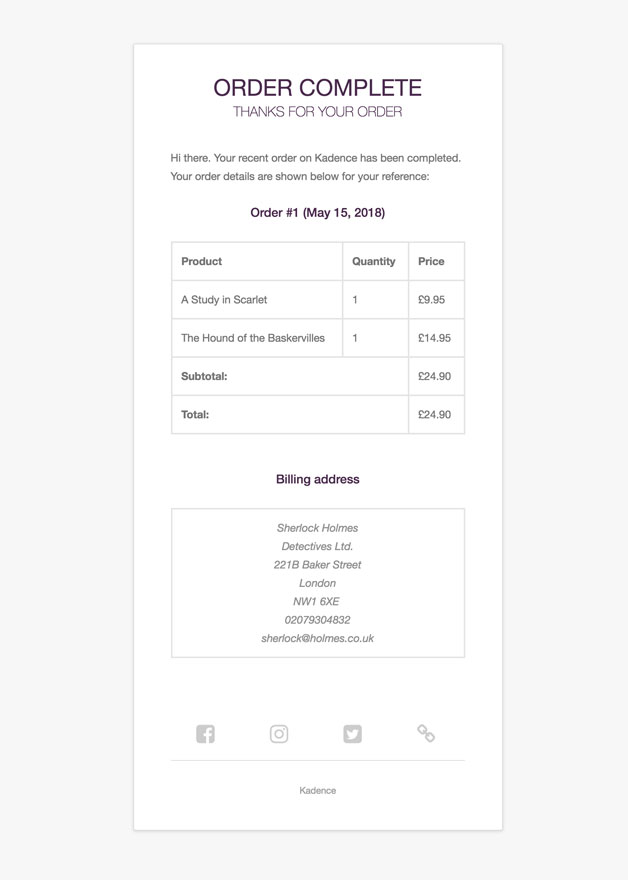The width and height of the screenshot is (628, 880).
Task: Click the Price column header
Action: [431, 261]
